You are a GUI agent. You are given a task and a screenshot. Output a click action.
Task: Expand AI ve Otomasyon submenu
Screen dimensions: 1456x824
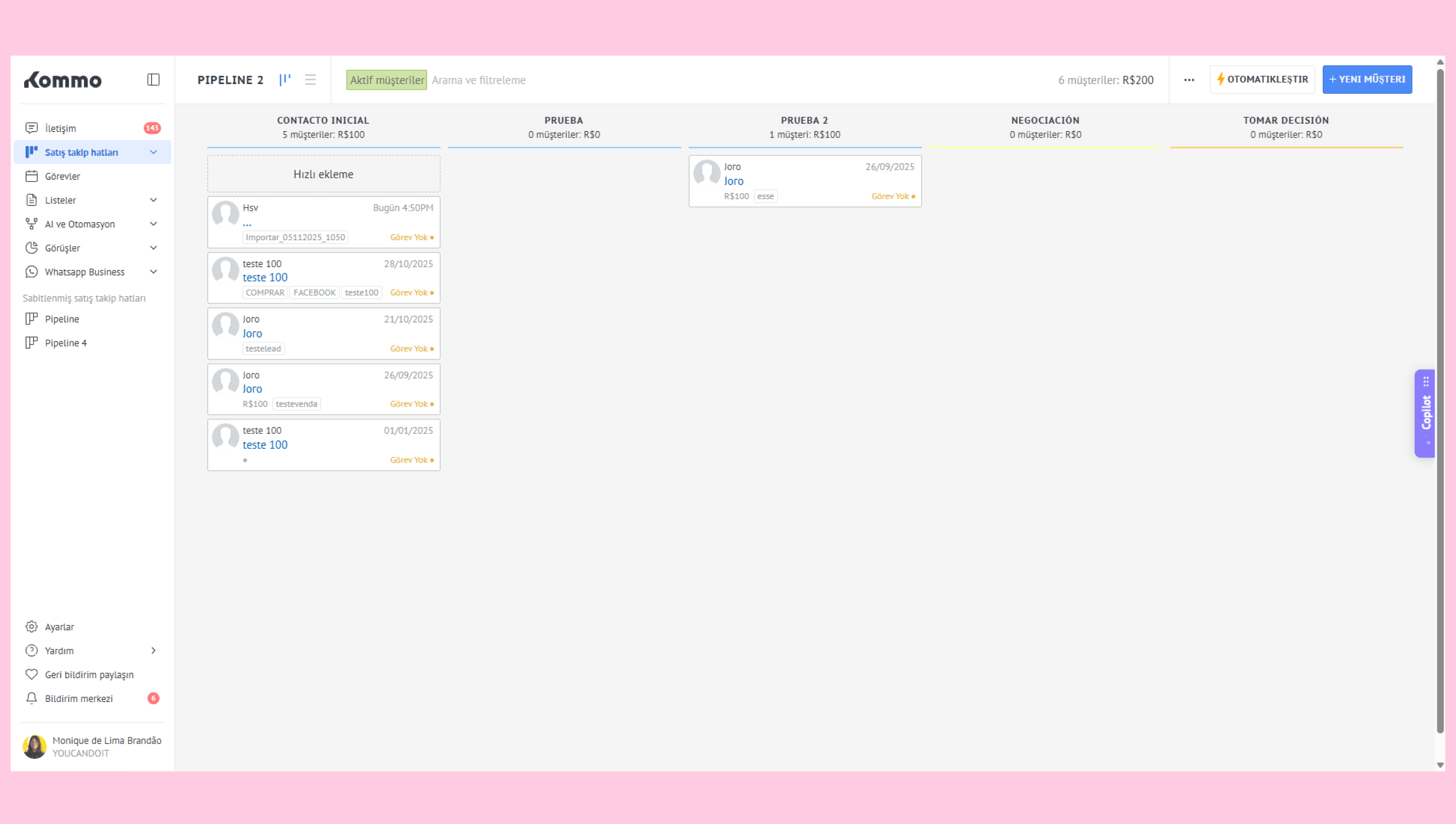coord(154,224)
